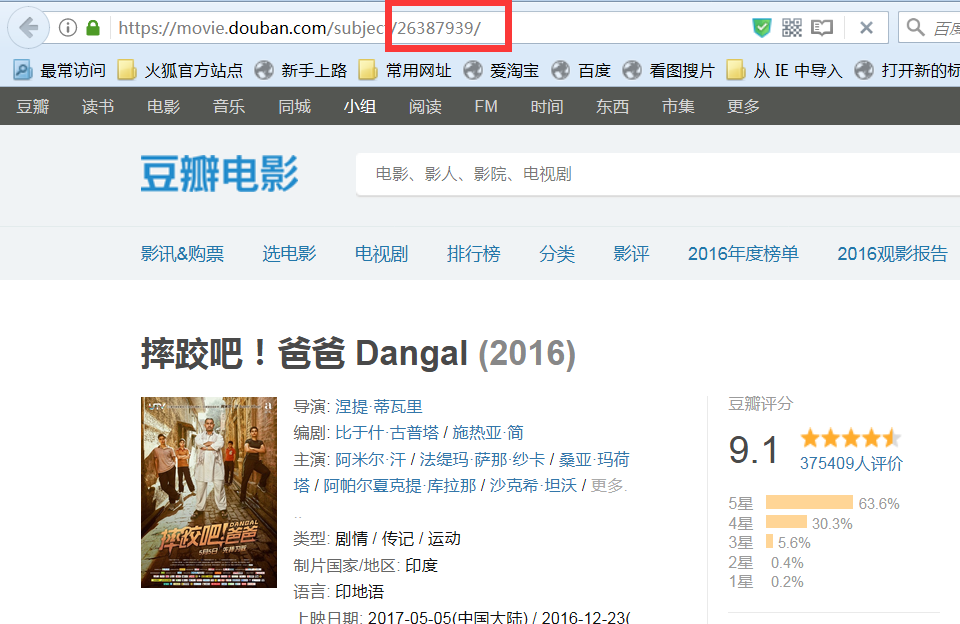Viewport: 960px width, 624px height.
Task: Go to FM in top navigation
Action: 486,107
